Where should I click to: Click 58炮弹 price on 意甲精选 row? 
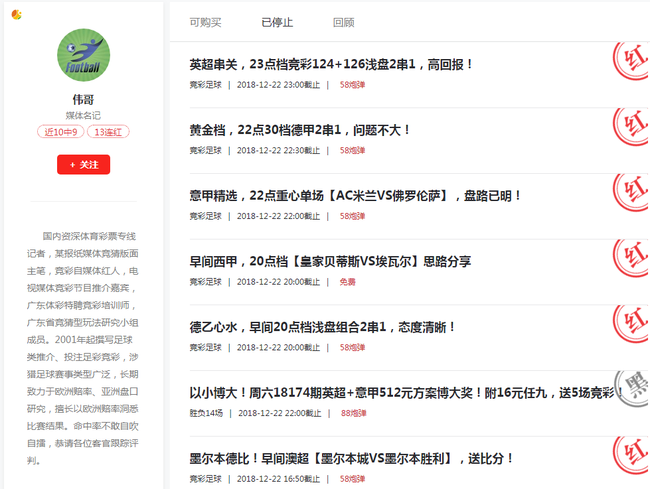coord(352,216)
